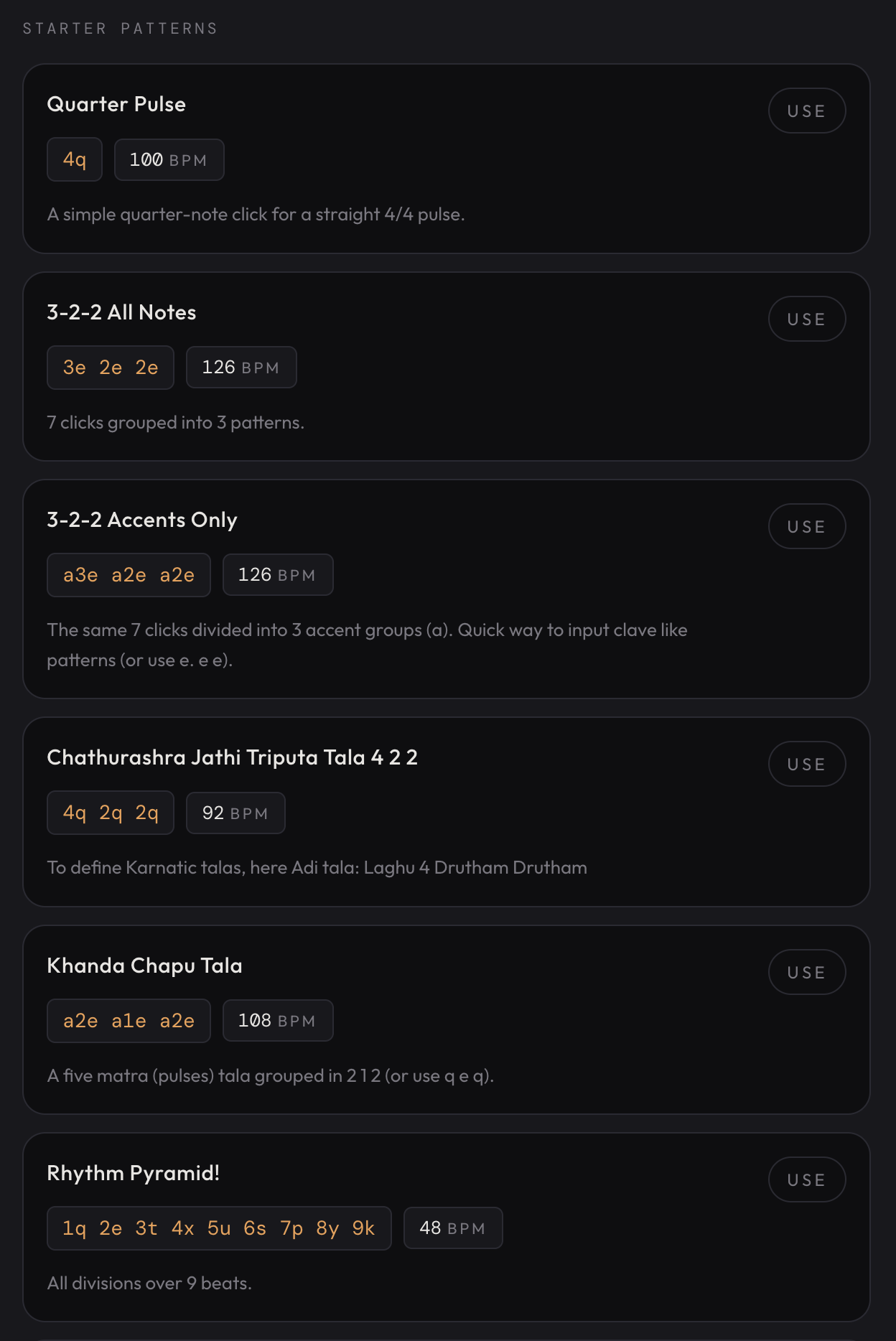Select the 108 BPM tempo badge
Screen dimensions: 896x1341
[277, 1021]
